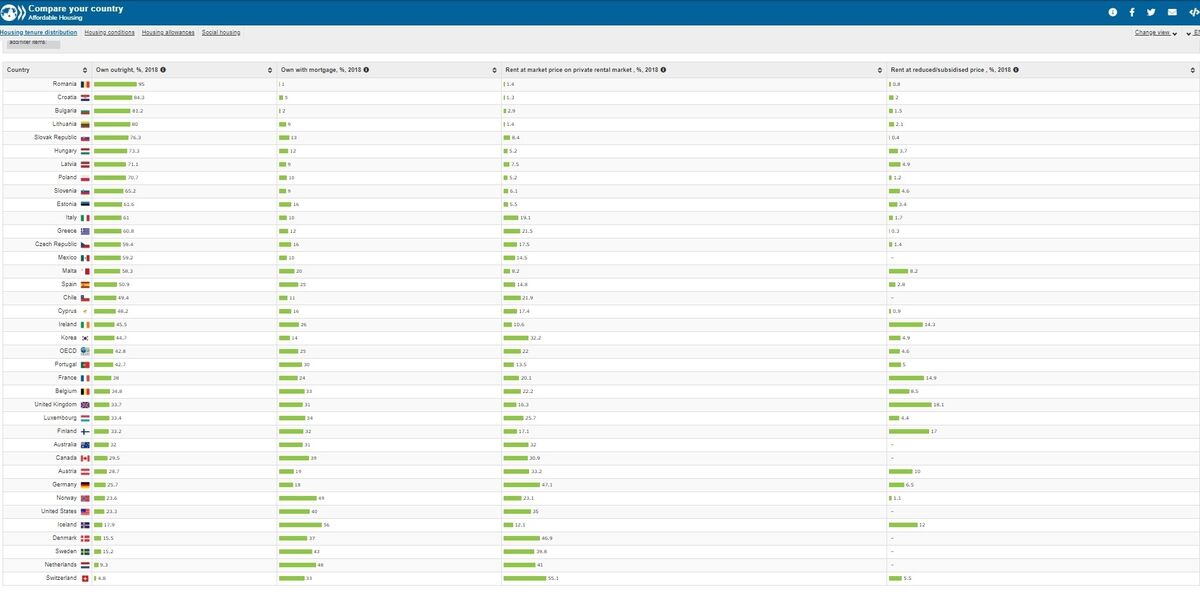The width and height of the screenshot is (1200, 592).
Task: Click the OECD logo in header
Action: click(13, 12)
